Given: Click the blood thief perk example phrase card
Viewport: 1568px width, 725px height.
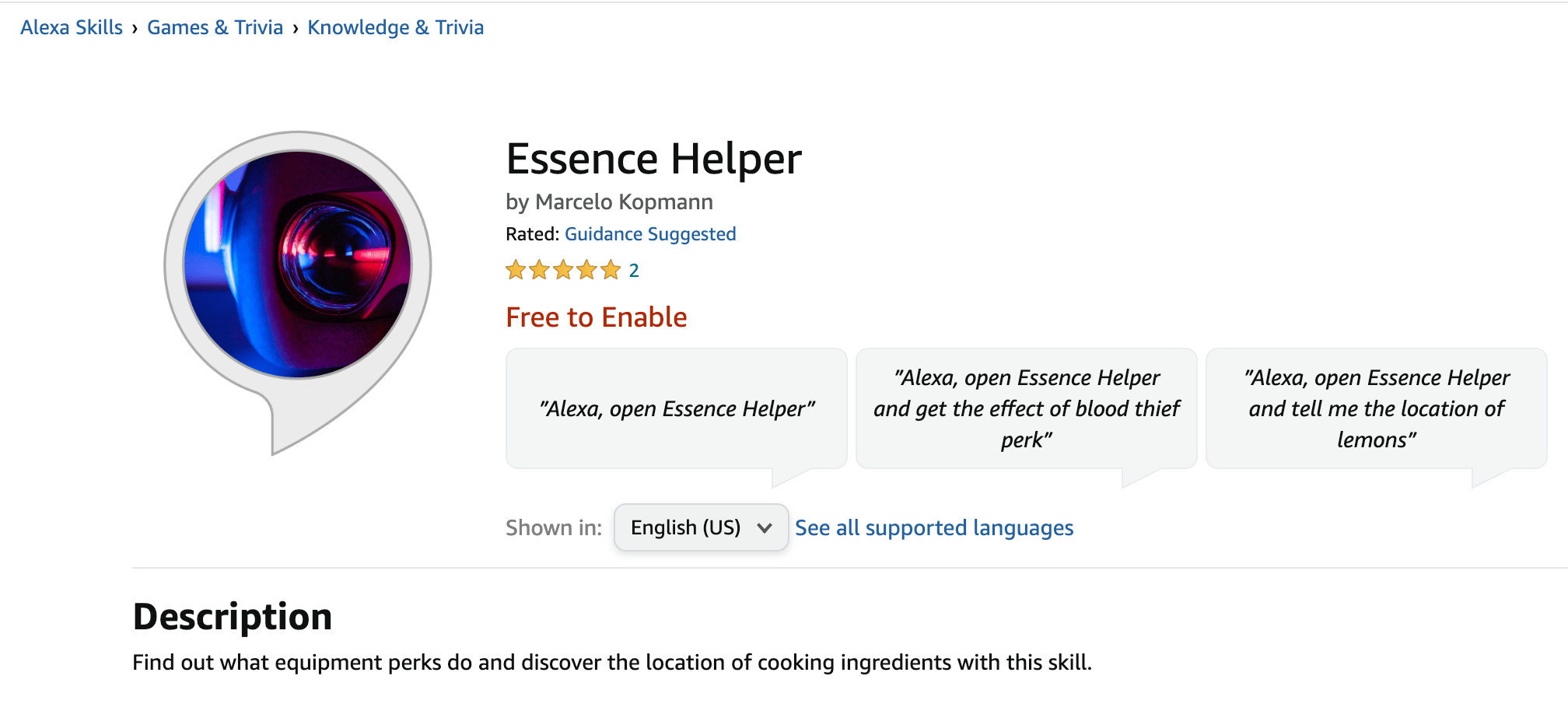Looking at the screenshot, I should (x=1027, y=408).
